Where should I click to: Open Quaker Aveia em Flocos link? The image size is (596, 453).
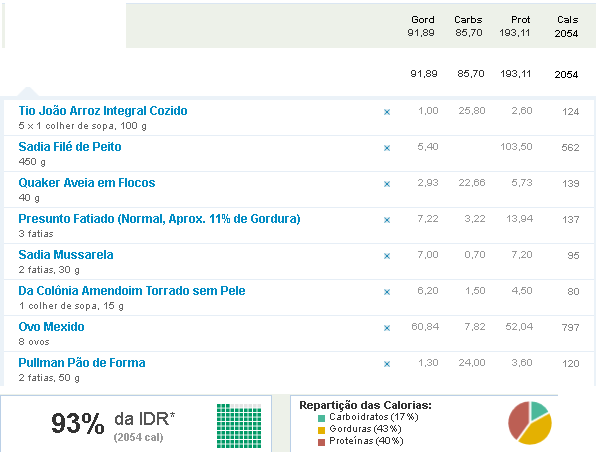click(87, 183)
